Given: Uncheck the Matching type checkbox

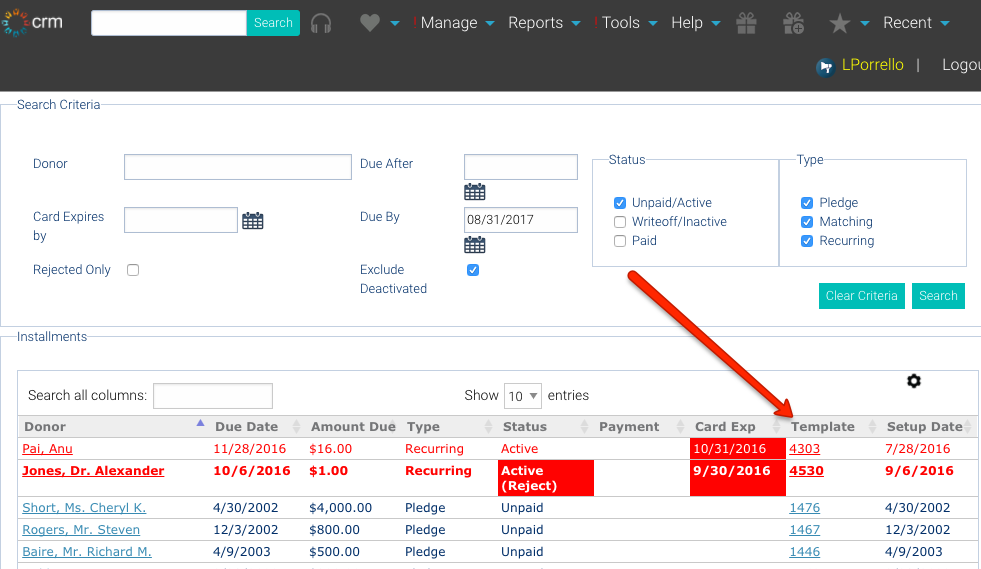Looking at the screenshot, I should tap(807, 222).
